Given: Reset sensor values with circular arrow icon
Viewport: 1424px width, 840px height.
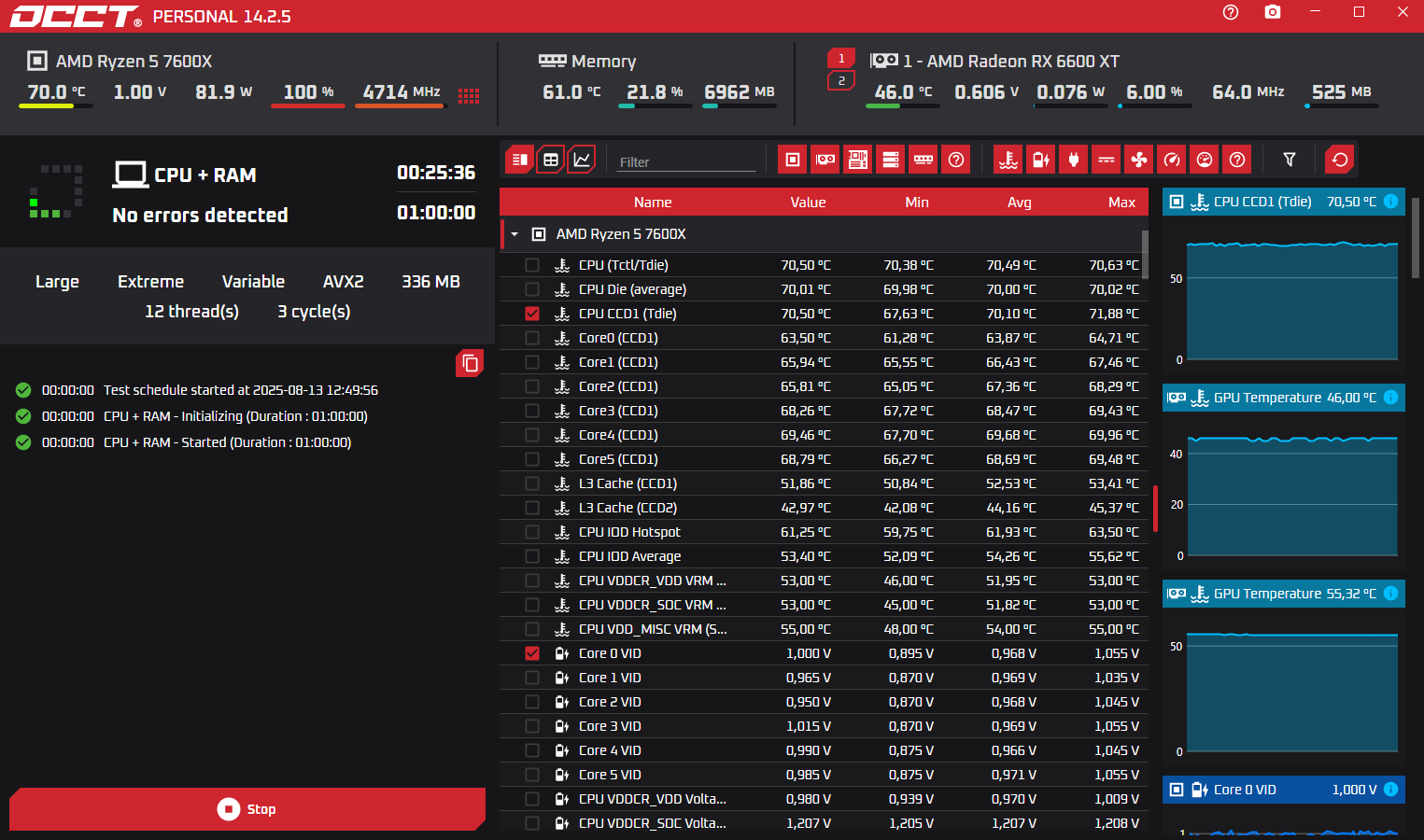Looking at the screenshot, I should pyautogui.click(x=1340, y=160).
